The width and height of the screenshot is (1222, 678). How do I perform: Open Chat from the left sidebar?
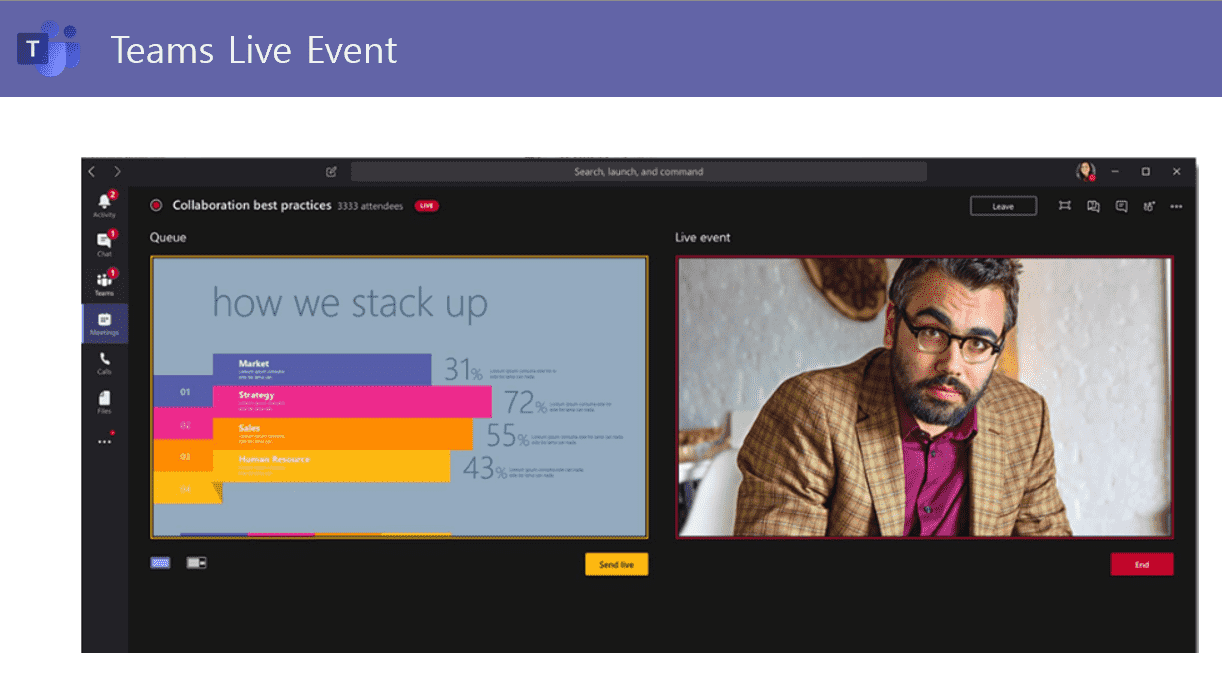(104, 243)
